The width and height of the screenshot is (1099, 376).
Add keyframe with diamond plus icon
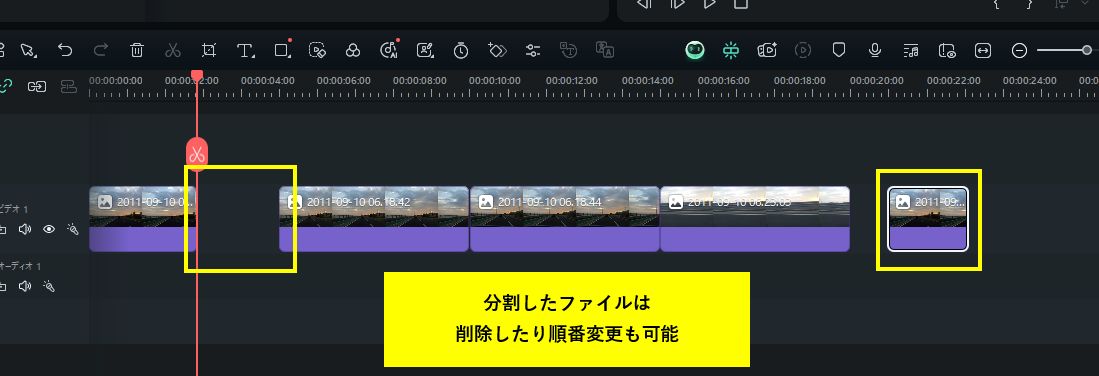coord(497,50)
